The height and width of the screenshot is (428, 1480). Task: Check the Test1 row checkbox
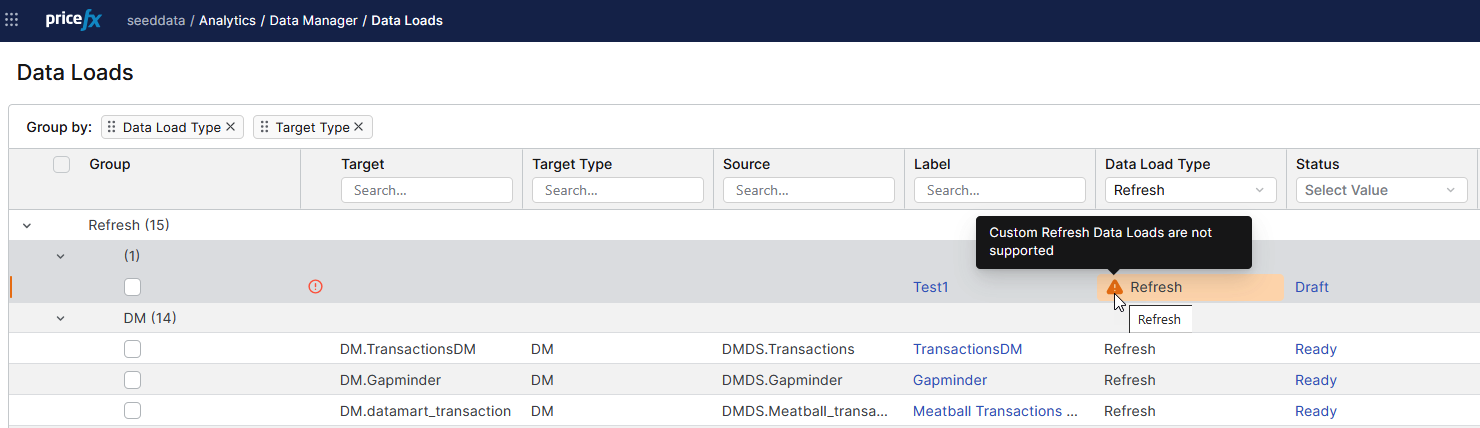coord(132,287)
